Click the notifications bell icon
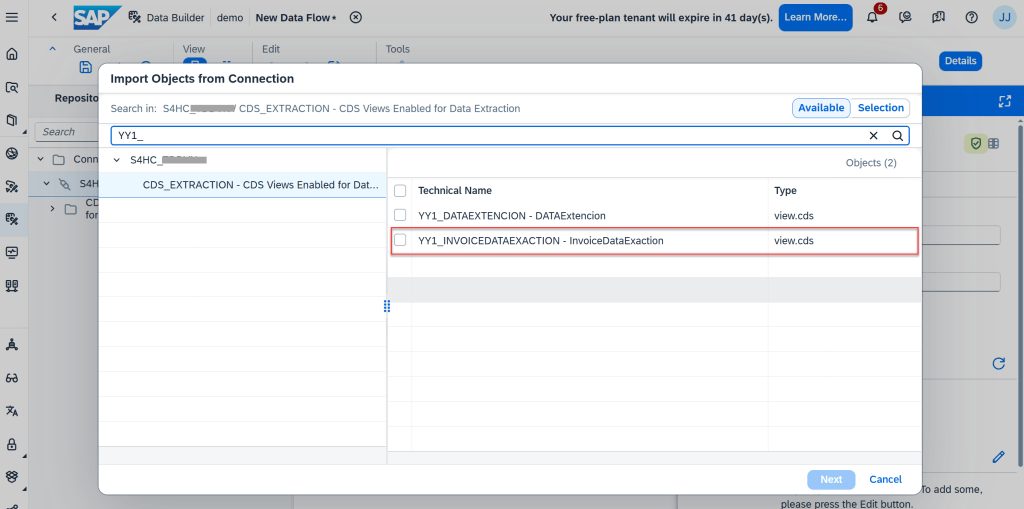Screen dimensions: 1024x509 pos(872,17)
